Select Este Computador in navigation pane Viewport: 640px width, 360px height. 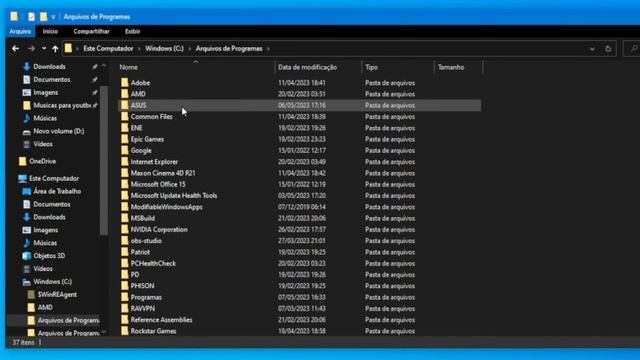pyautogui.click(x=54, y=178)
